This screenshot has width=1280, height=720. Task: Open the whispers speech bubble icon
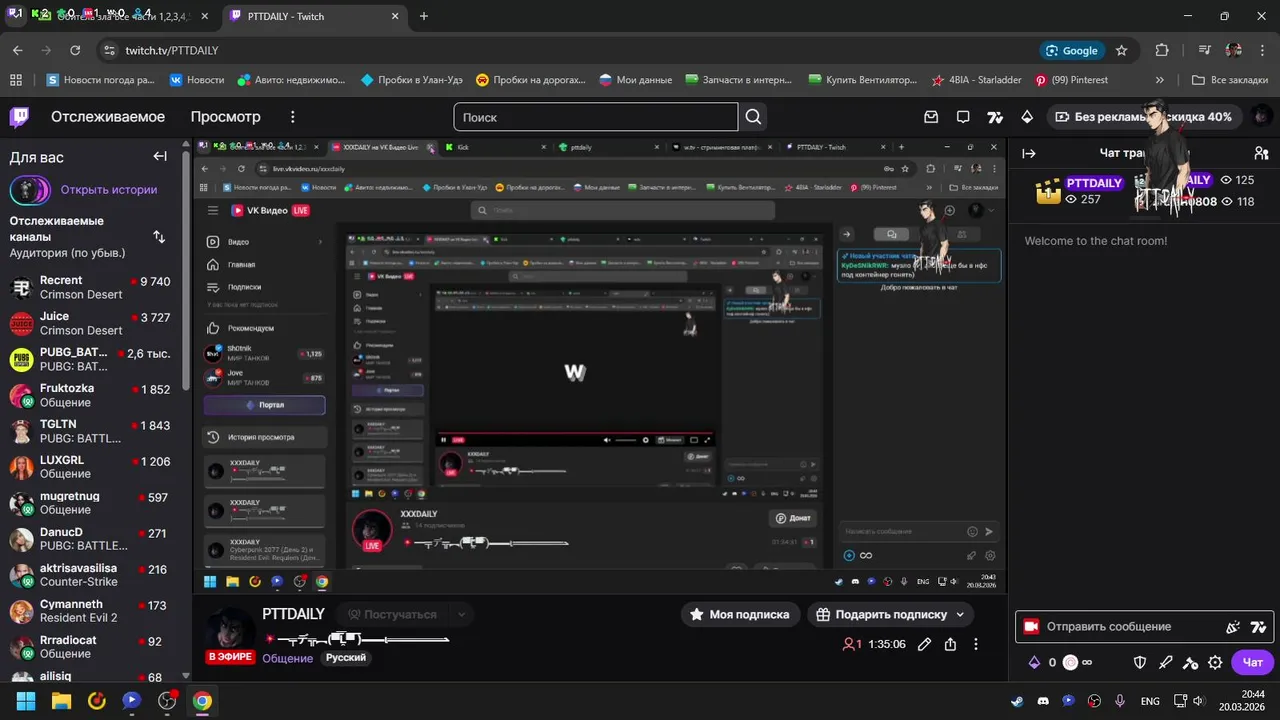(963, 117)
